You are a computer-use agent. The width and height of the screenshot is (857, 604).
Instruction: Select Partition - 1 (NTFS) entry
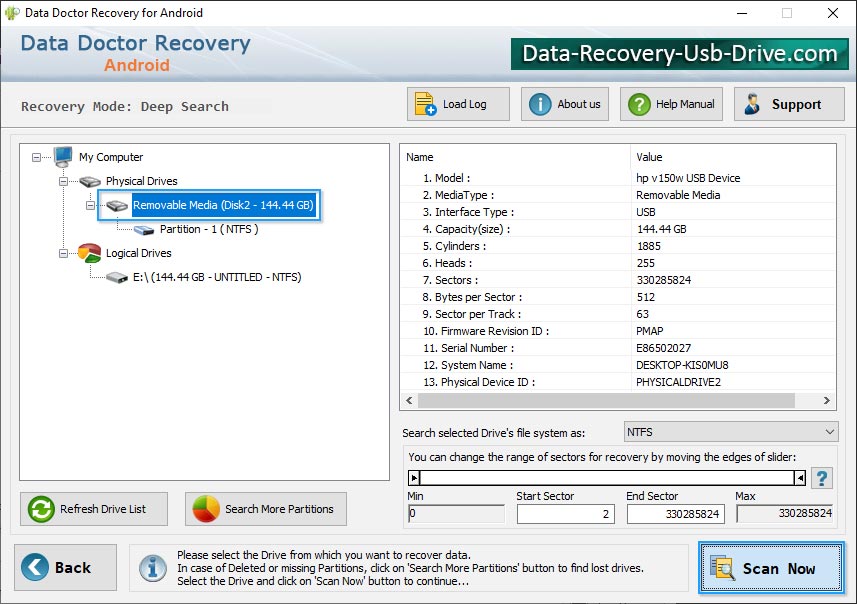point(209,229)
